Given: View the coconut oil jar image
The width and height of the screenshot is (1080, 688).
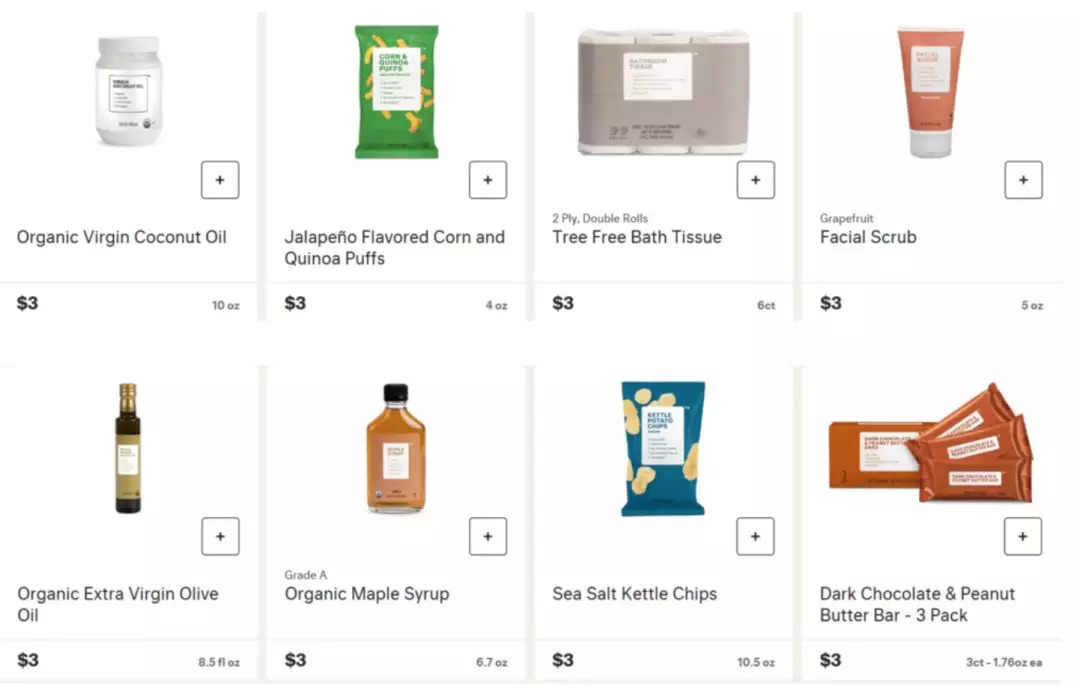Looking at the screenshot, I should (128, 91).
